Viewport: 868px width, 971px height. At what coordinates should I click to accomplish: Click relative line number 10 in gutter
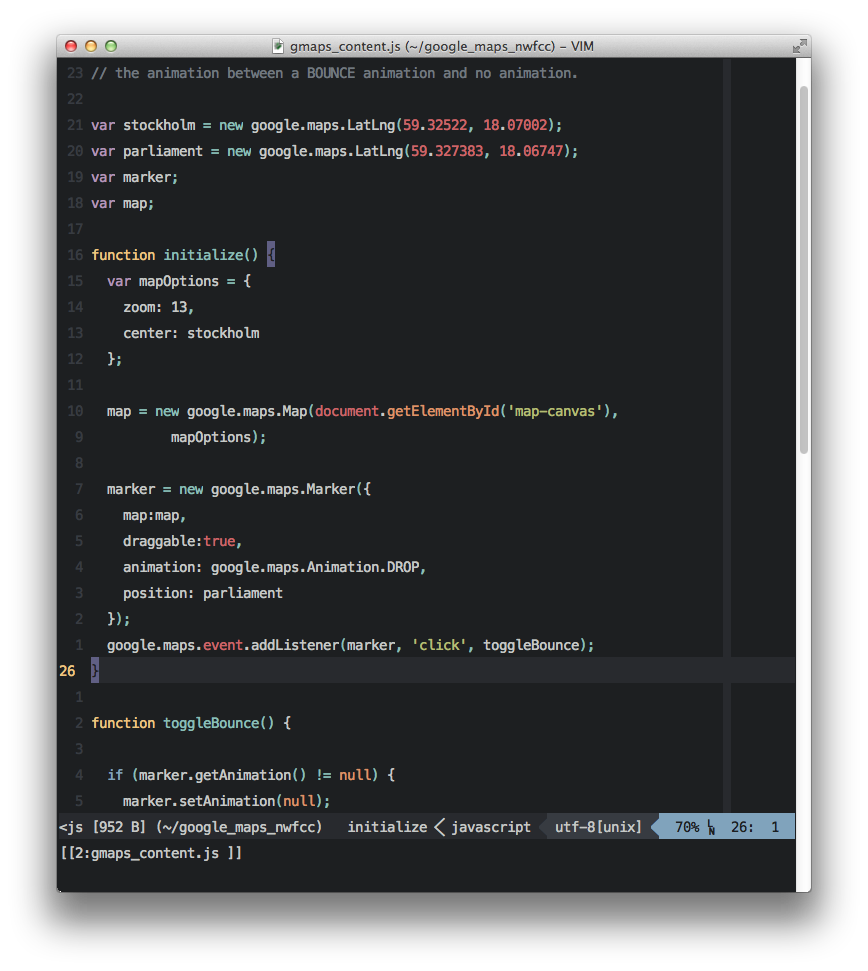pyautogui.click(x=75, y=411)
